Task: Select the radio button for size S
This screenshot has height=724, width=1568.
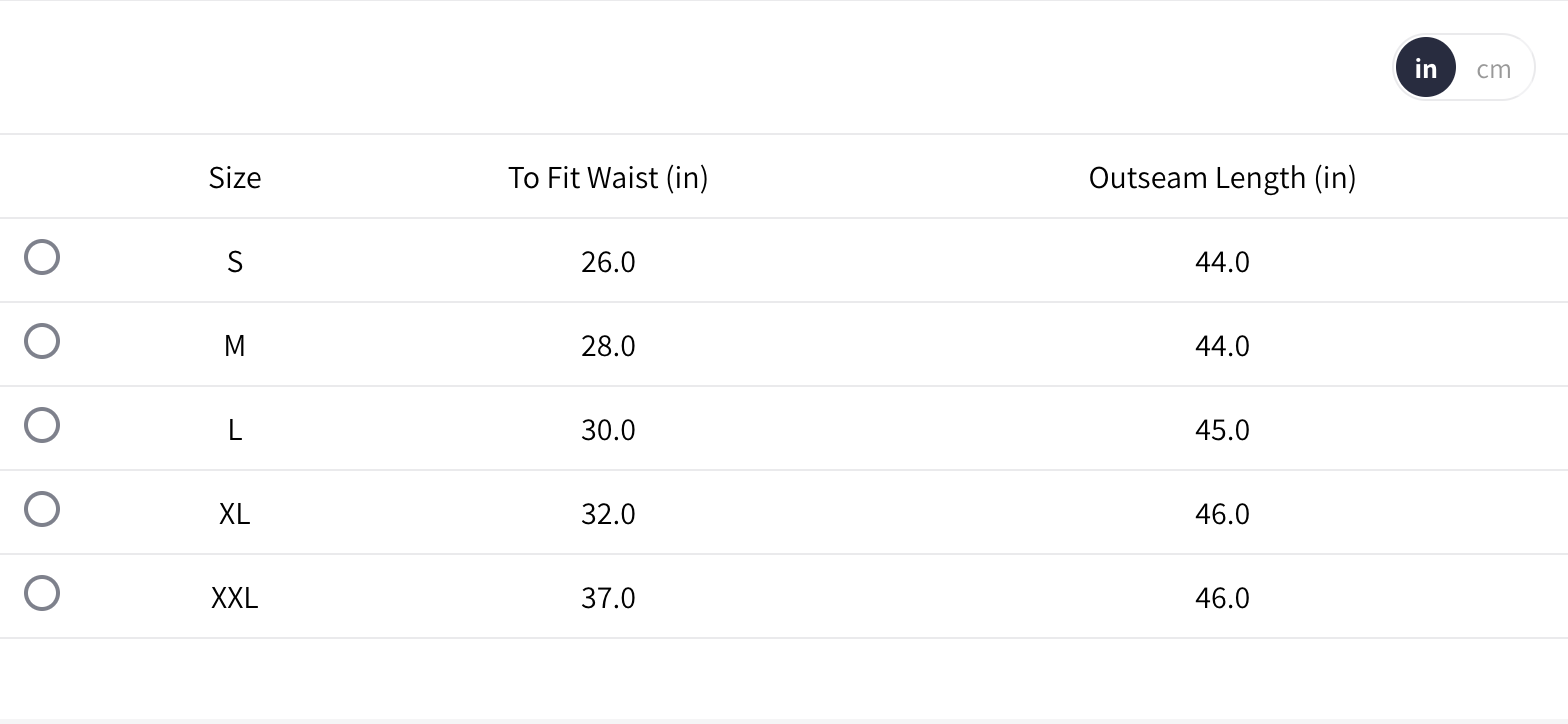Action: point(42,257)
